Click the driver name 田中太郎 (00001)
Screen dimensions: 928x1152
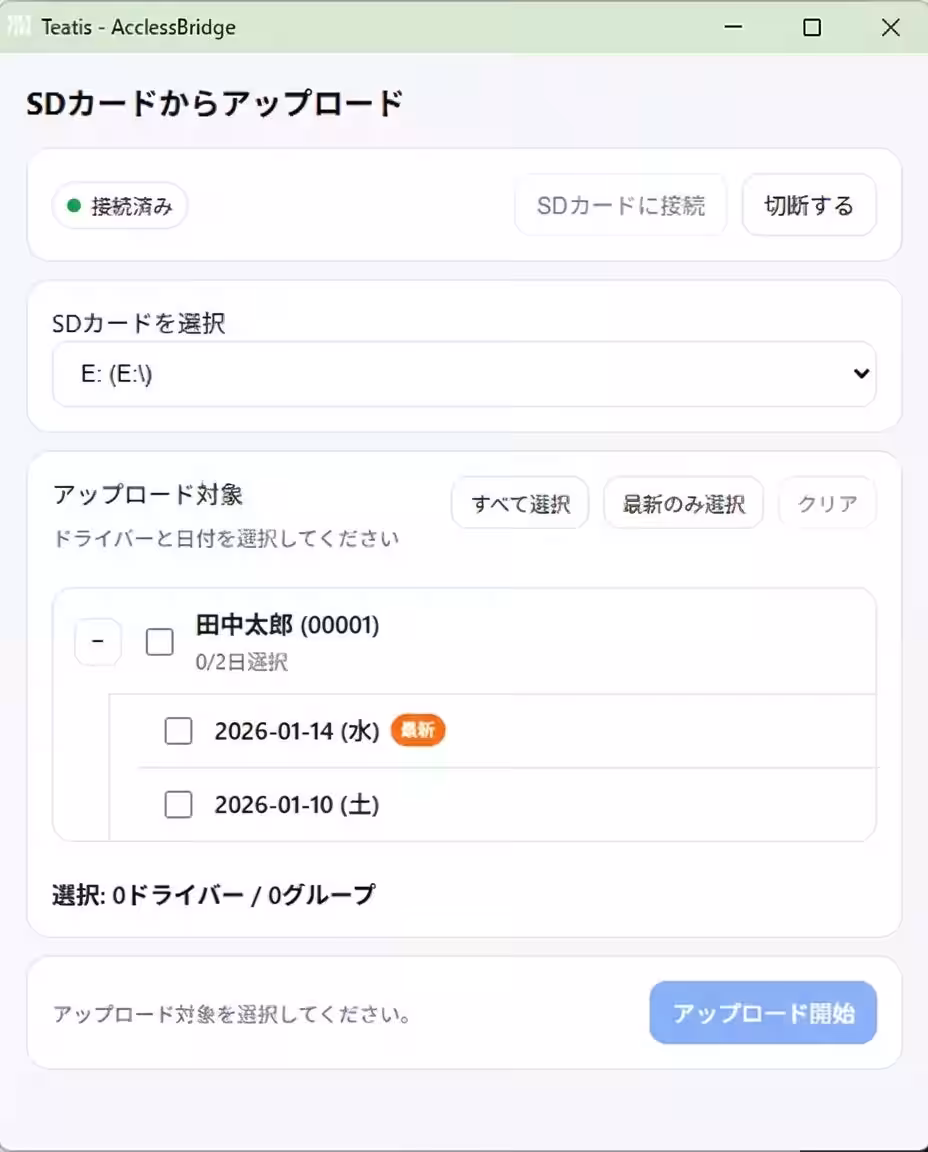[285, 625]
